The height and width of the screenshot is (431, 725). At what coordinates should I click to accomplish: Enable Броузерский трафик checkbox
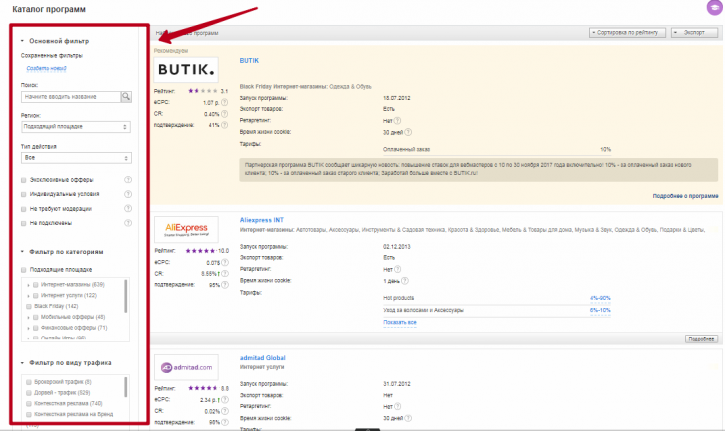click(x=29, y=382)
